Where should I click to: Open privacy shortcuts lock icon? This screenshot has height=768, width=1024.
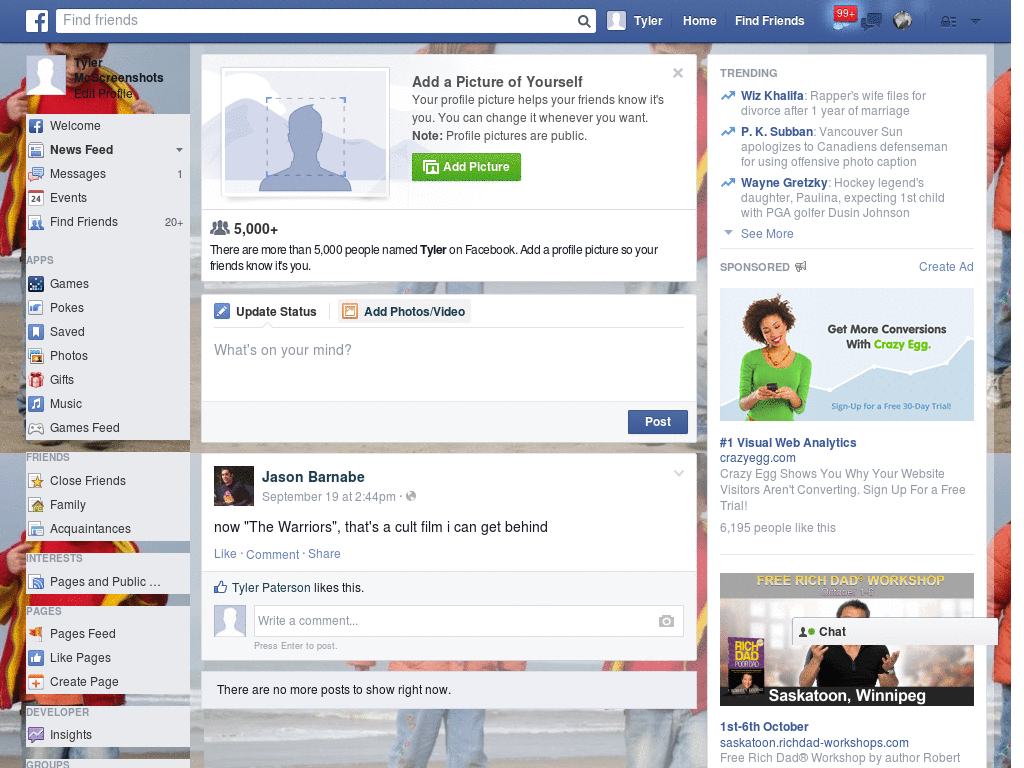pos(948,22)
